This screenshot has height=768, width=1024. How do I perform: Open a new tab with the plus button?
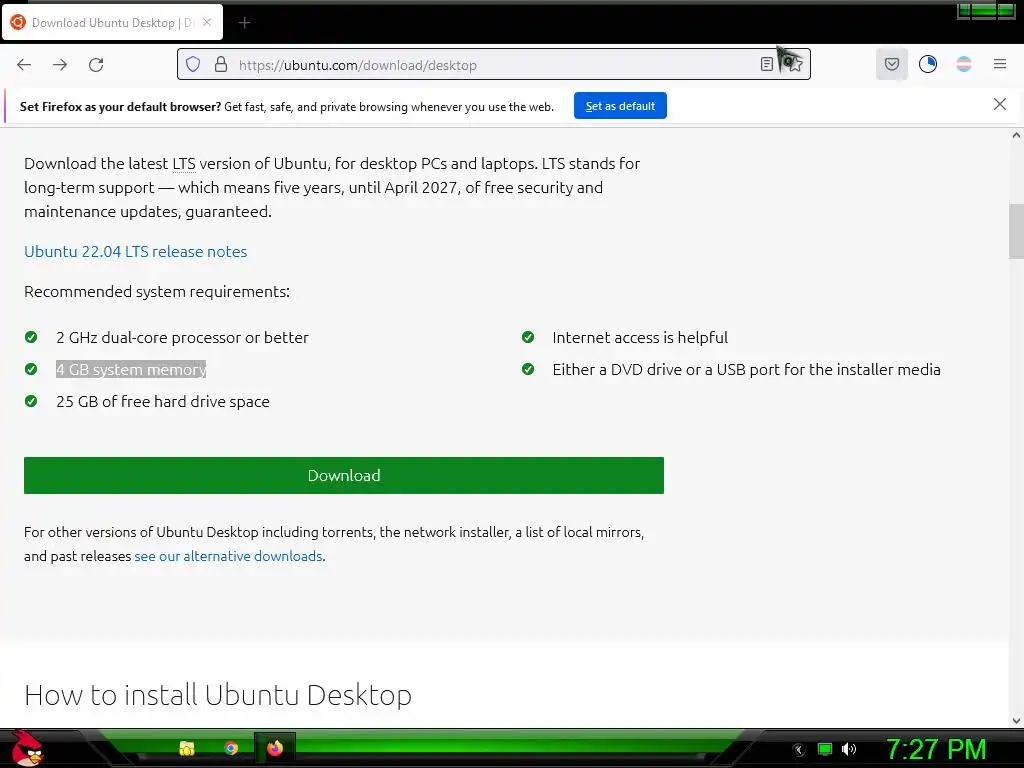[244, 23]
